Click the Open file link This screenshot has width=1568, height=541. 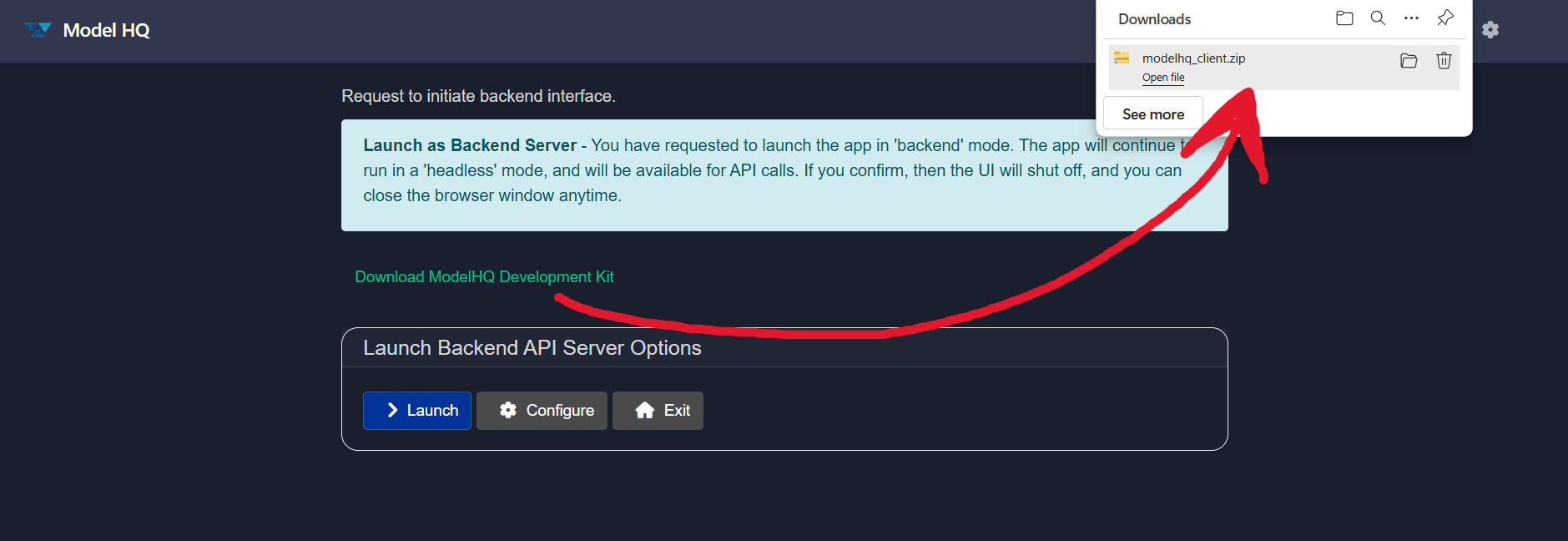tap(1163, 78)
